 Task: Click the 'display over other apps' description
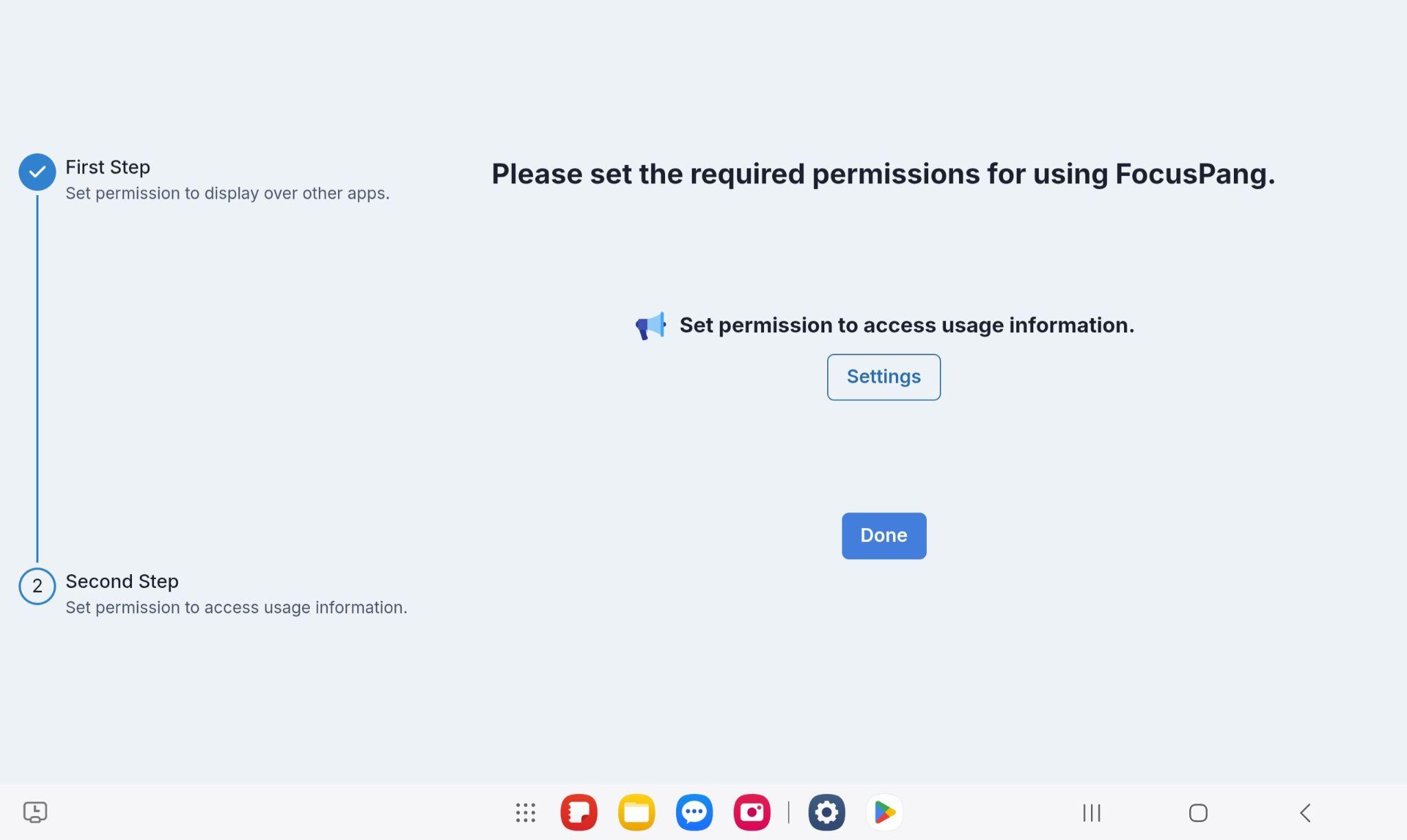coord(227,193)
